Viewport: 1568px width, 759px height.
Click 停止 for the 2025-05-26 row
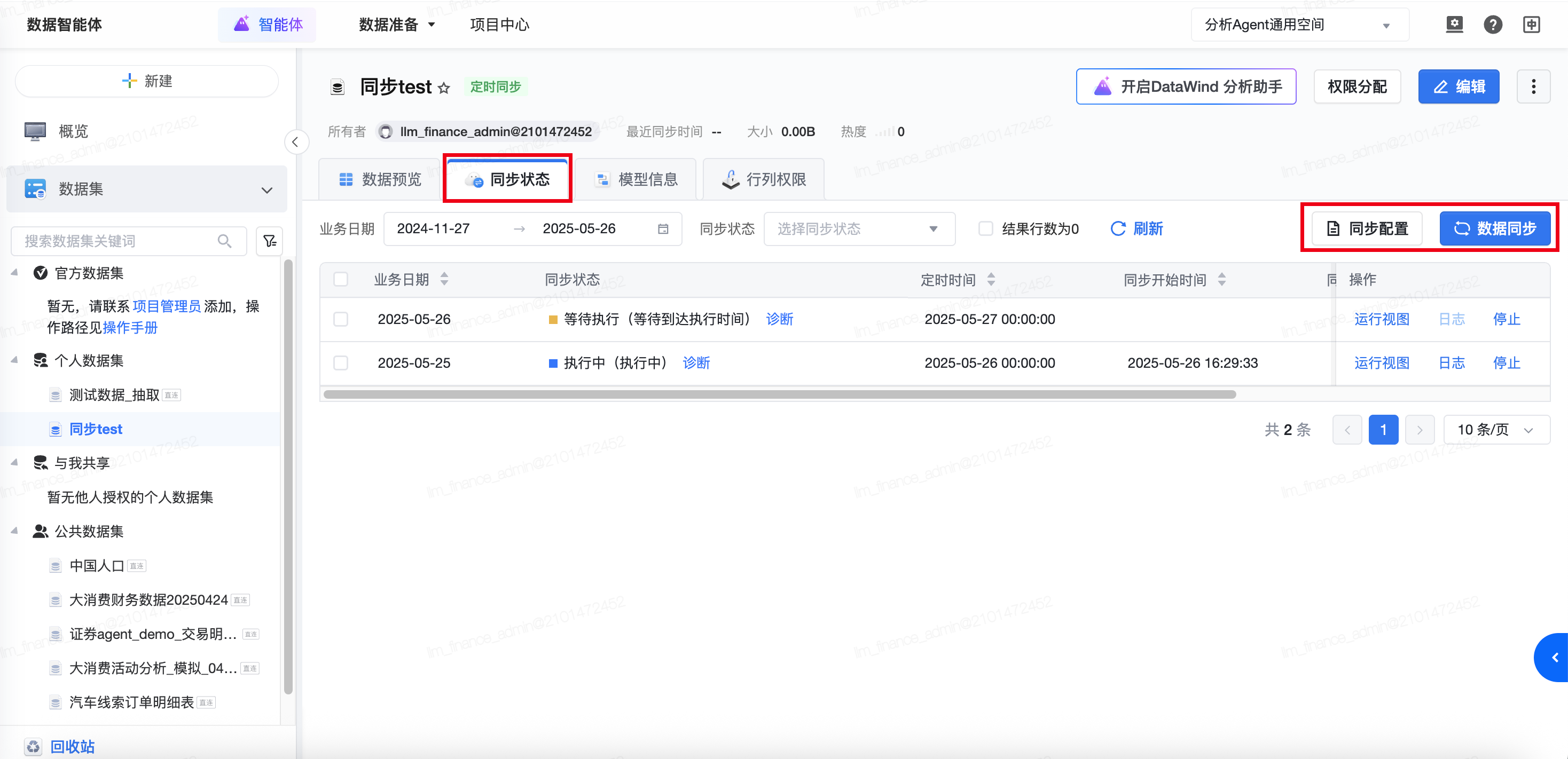(x=1507, y=319)
